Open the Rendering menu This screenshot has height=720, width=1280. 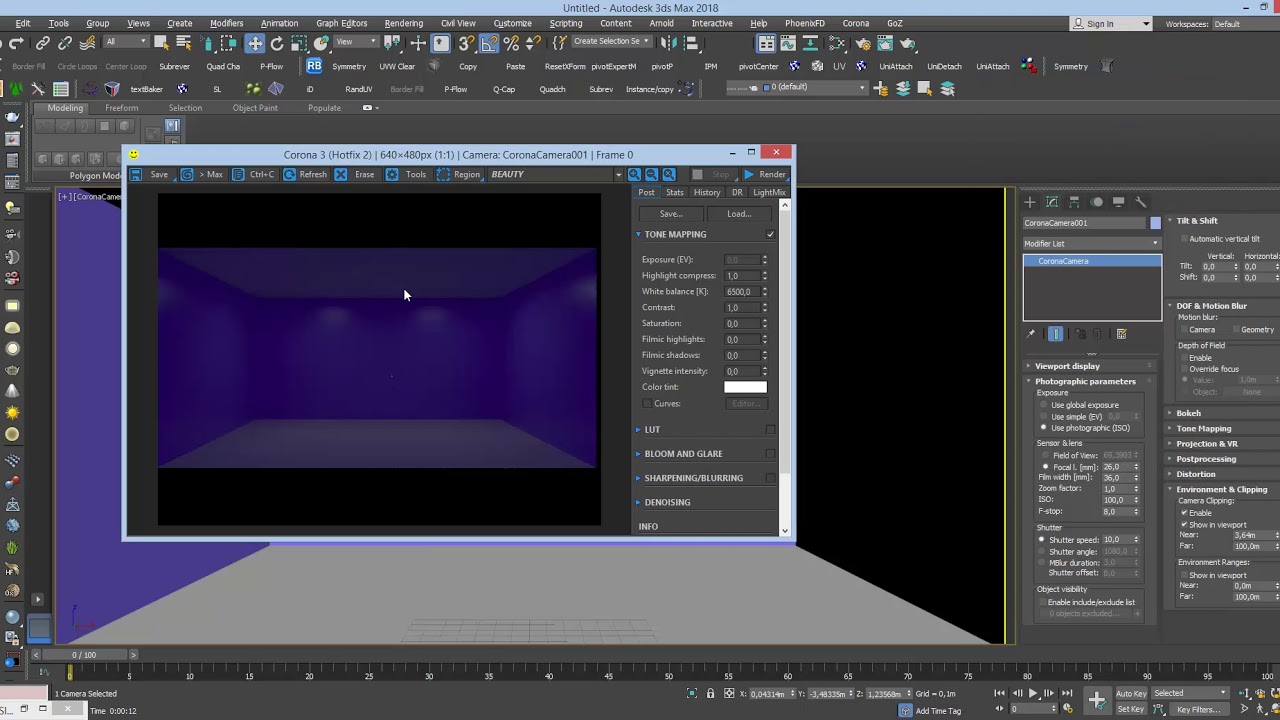pyautogui.click(x=403, y=23)
